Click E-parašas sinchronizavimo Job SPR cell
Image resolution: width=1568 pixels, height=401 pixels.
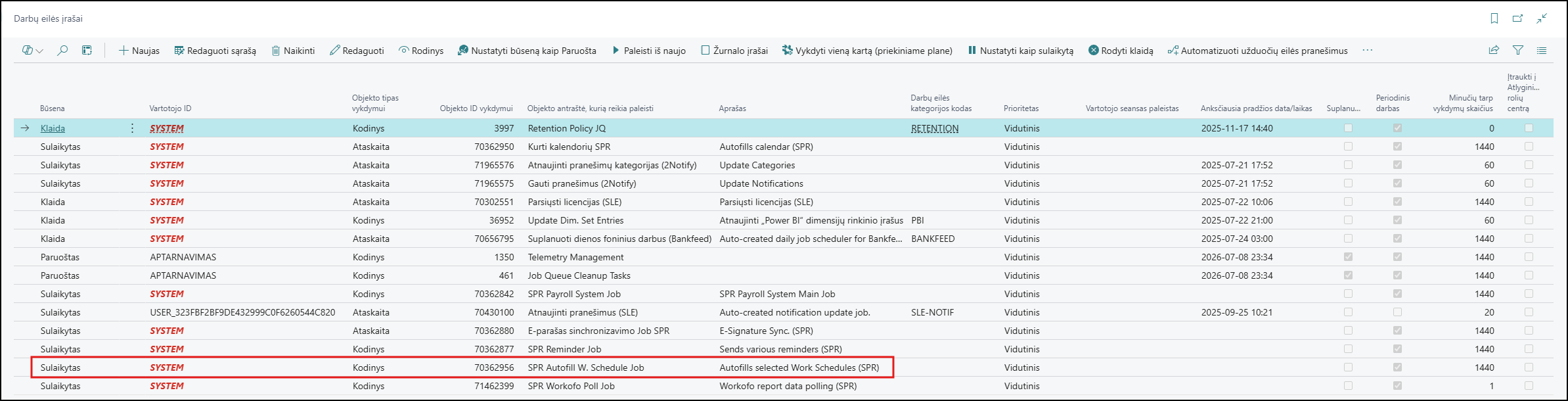click(599, 331)
